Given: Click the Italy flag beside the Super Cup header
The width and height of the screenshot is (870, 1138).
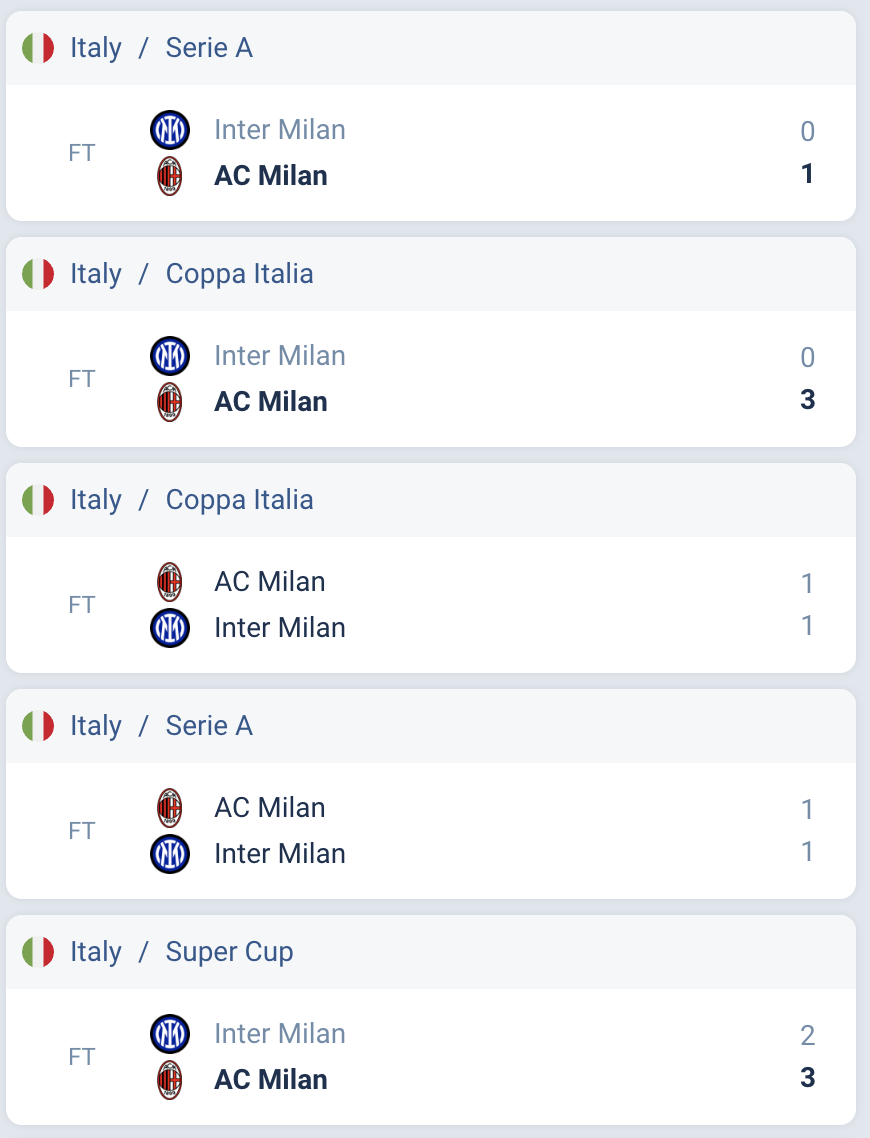Looking at the screenshot, I should click(x=38, y=952).
